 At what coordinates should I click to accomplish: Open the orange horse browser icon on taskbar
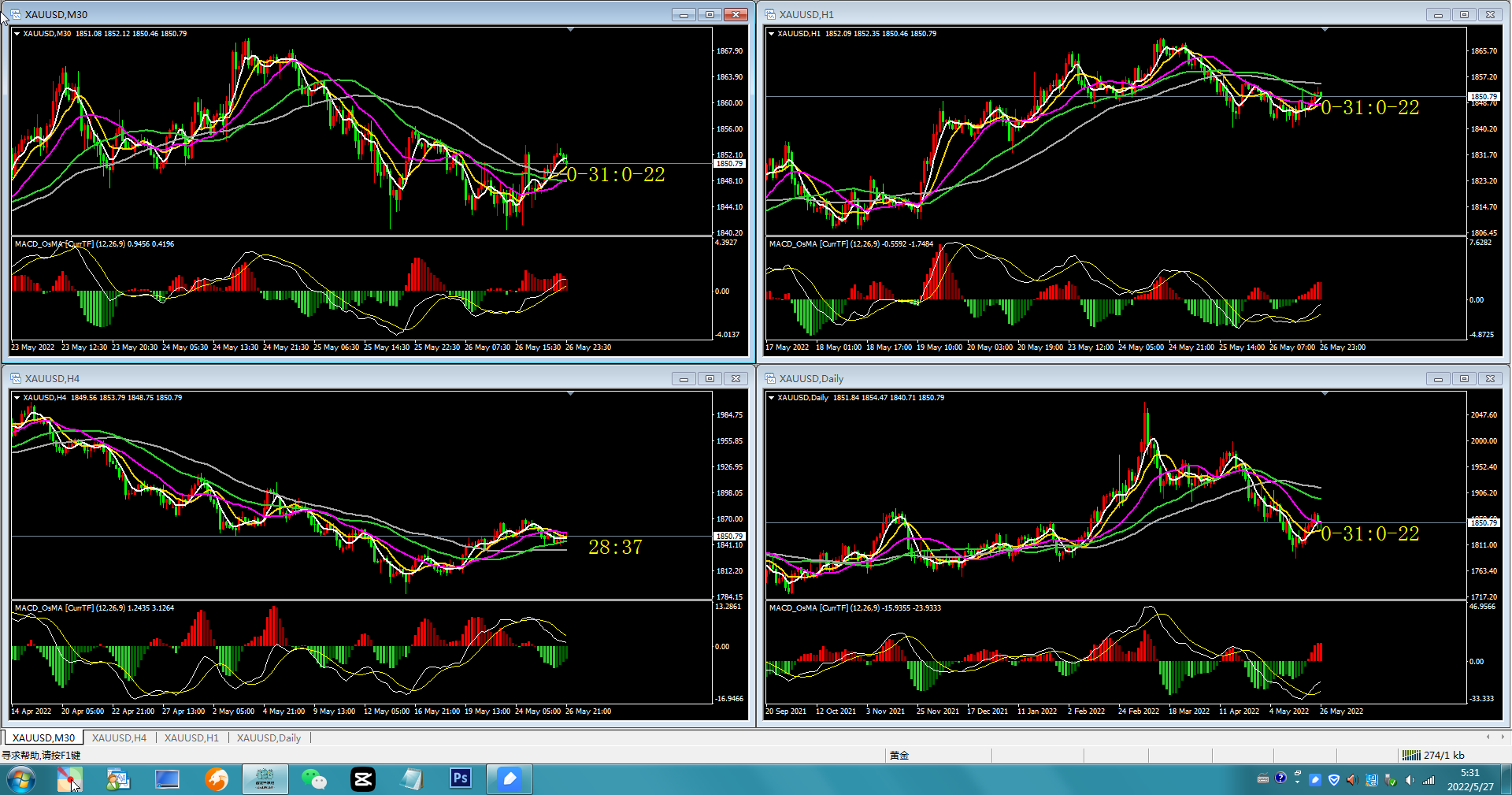217,779
